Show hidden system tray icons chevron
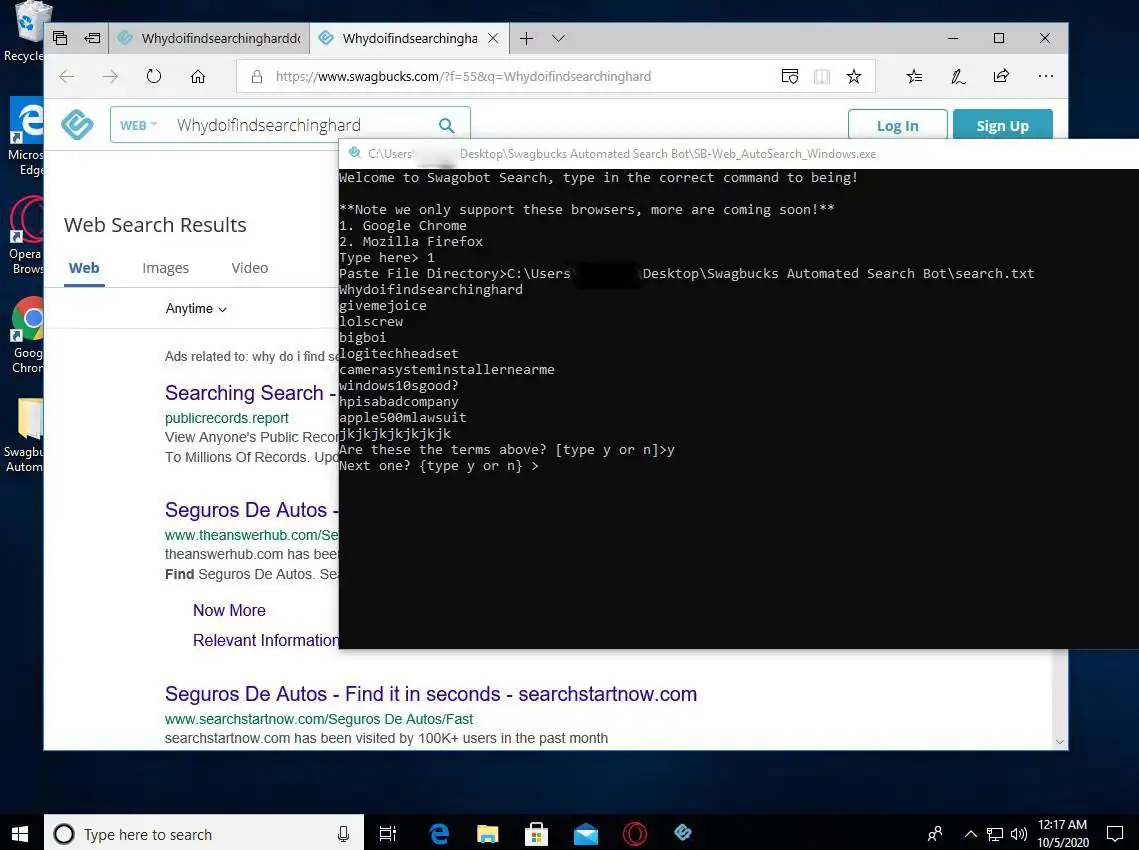The image size is (1139, 850). point(970,834)
